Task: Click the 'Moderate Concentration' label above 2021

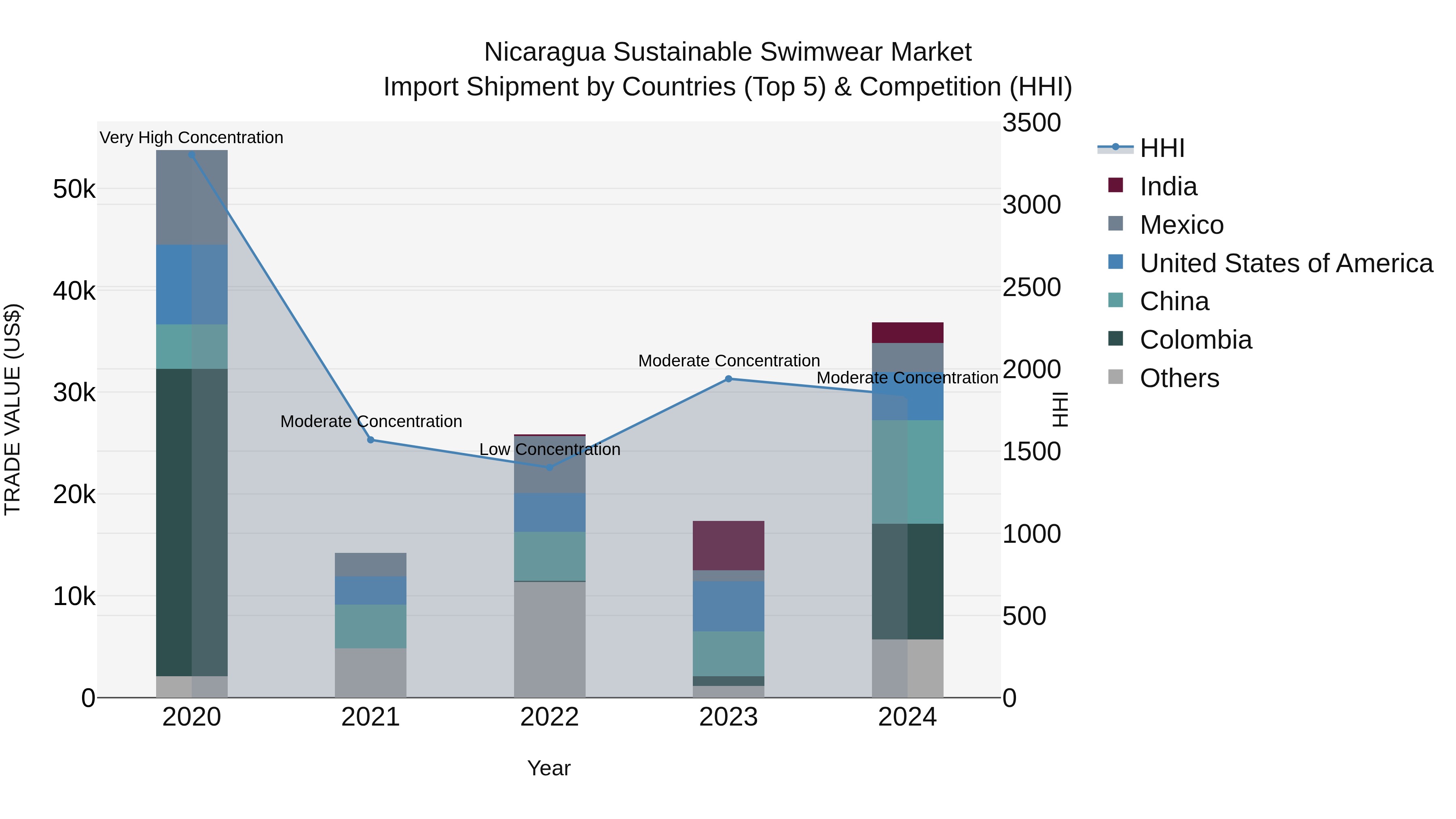Action: [371, 421]
